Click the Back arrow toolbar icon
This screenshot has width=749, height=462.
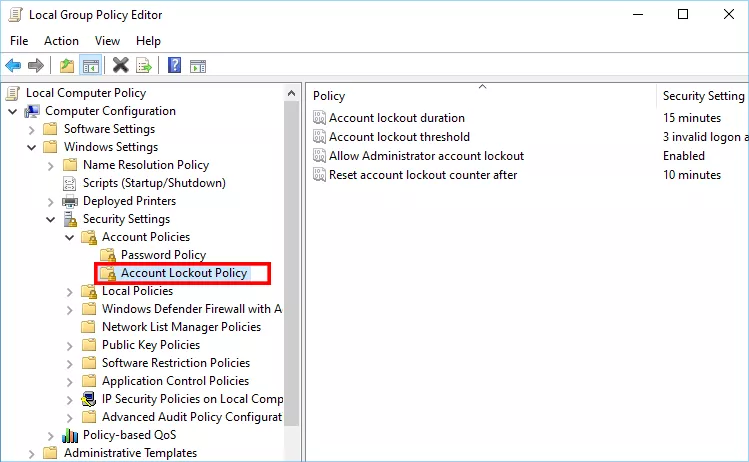[13, 65]
